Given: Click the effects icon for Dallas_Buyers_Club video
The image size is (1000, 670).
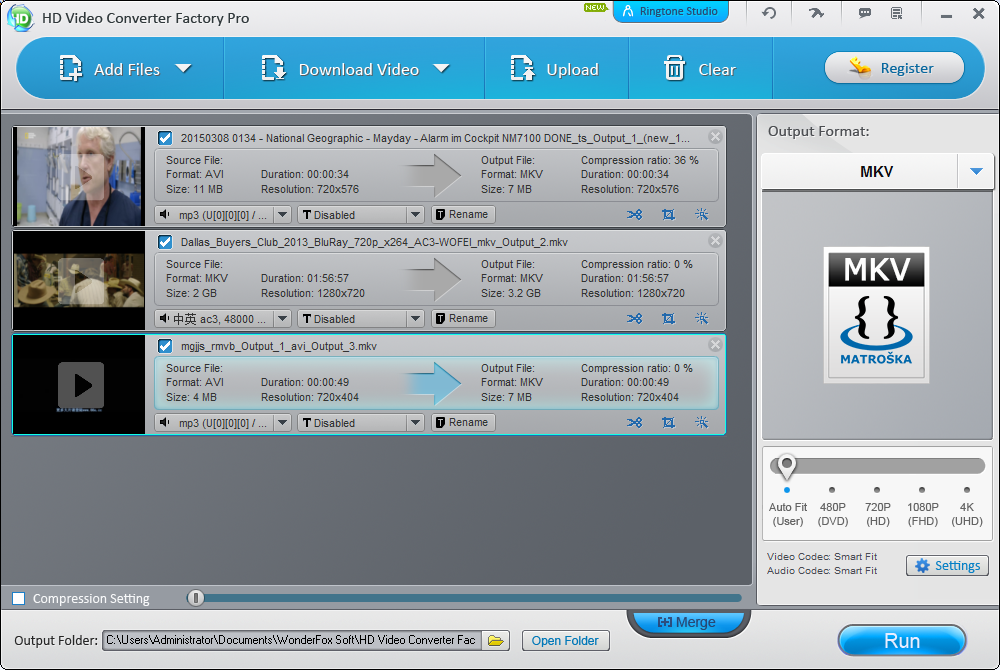Looking at the screenshot, I should (702, 319).
